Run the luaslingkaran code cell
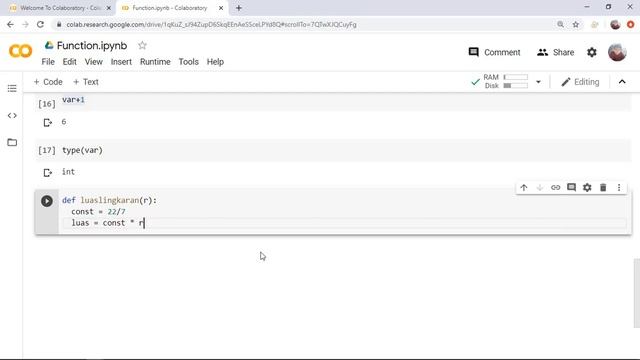Screen dimensions: 640x360 pos(47,201)
